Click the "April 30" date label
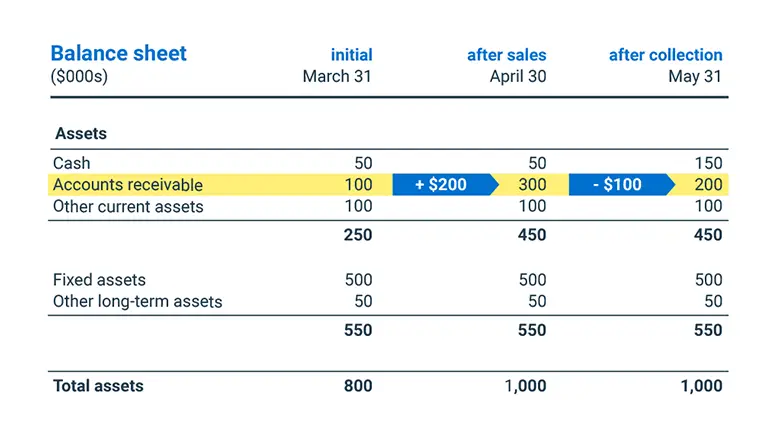Image resolution: width=780 pixels, height=439 pixels. (518, 77)
